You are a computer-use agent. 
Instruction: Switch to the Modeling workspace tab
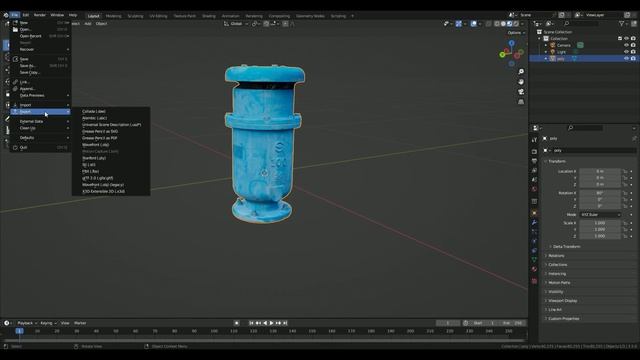(x=113, y=16)
